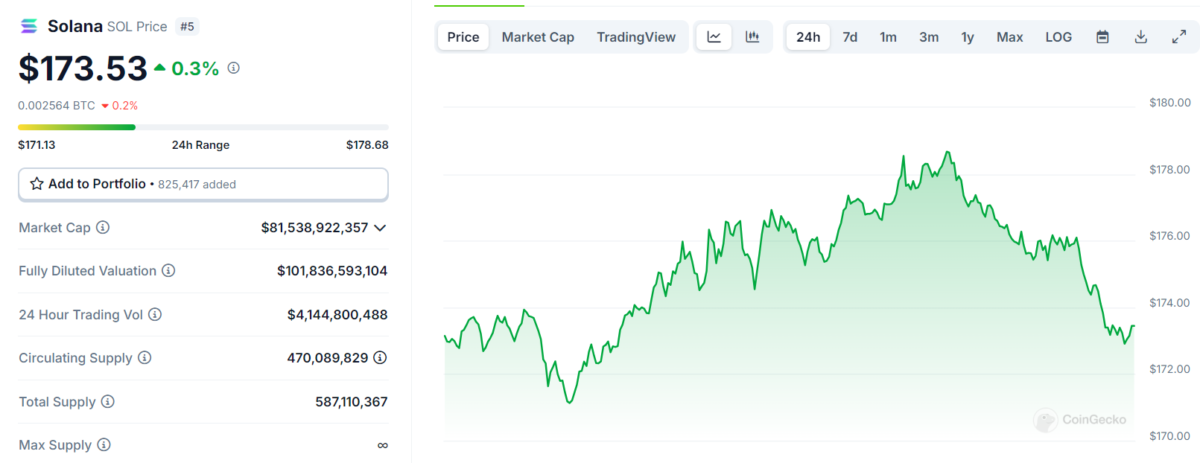Show Max time range
The image size is (1200, 463).
pos(1009,37)
